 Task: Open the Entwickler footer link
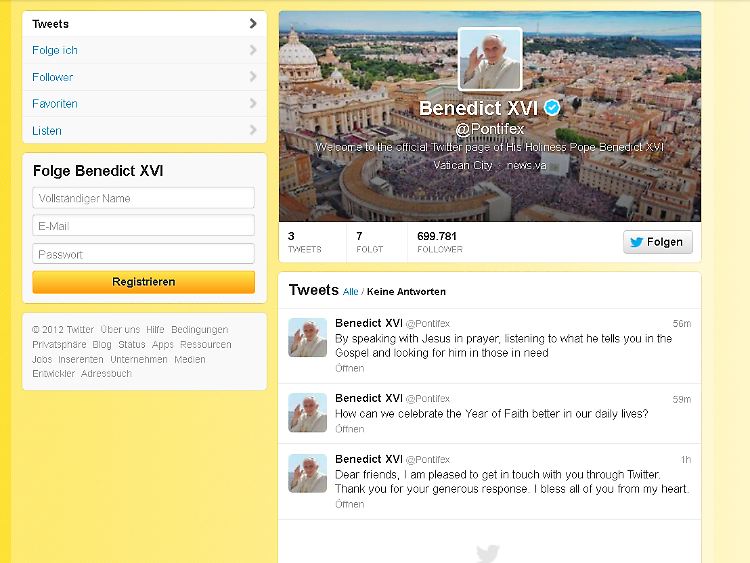click(x=54, y=374)
